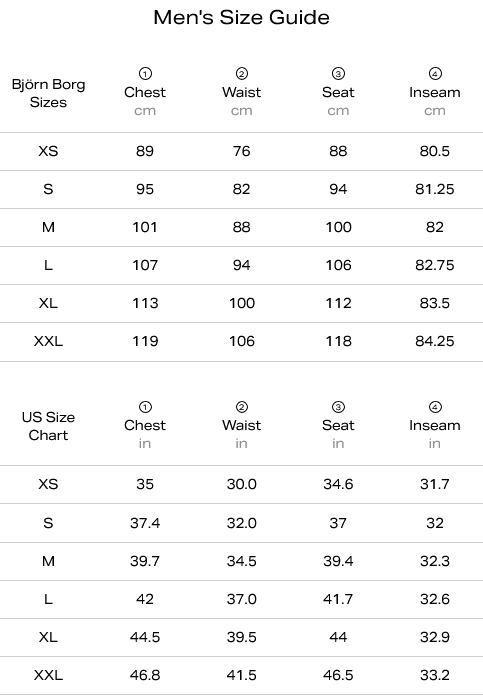Click the circled 2 icon above Waist cm

click(x=242, y=74)
